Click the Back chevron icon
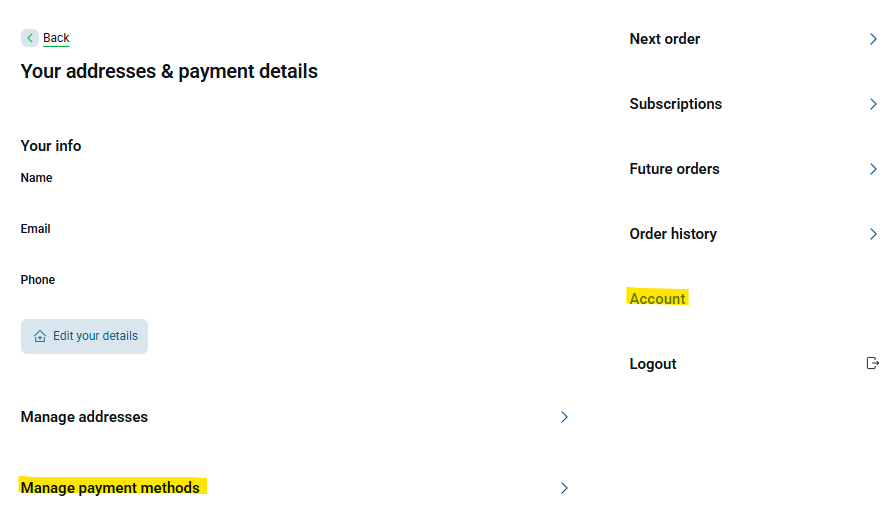 (30, 38)
